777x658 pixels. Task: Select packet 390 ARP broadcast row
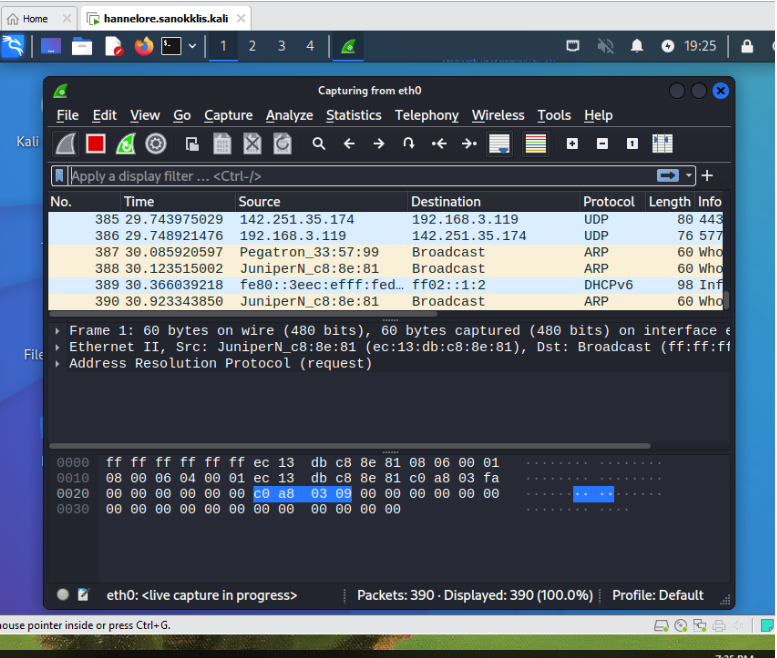(386, 301)
